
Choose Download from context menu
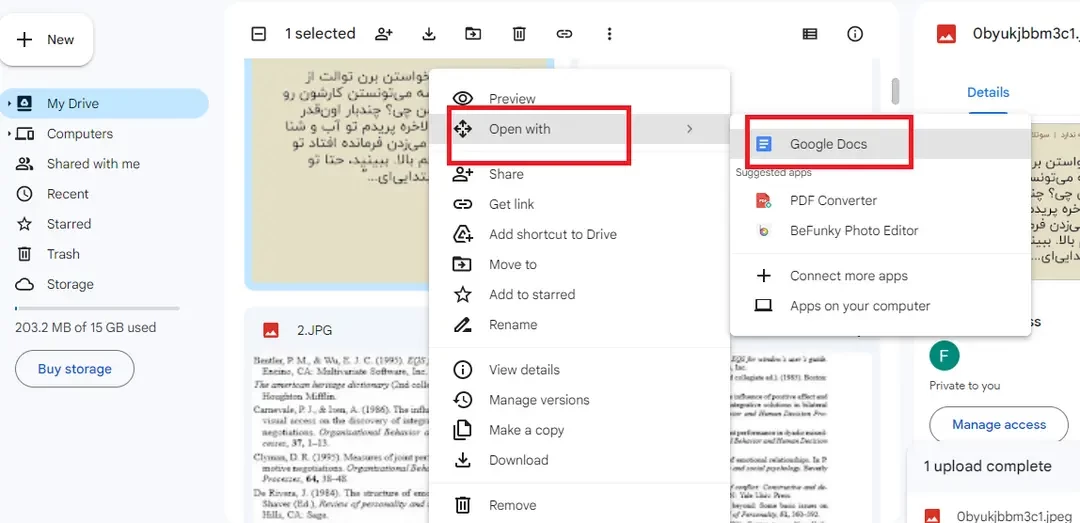click(x=579, y=460)
